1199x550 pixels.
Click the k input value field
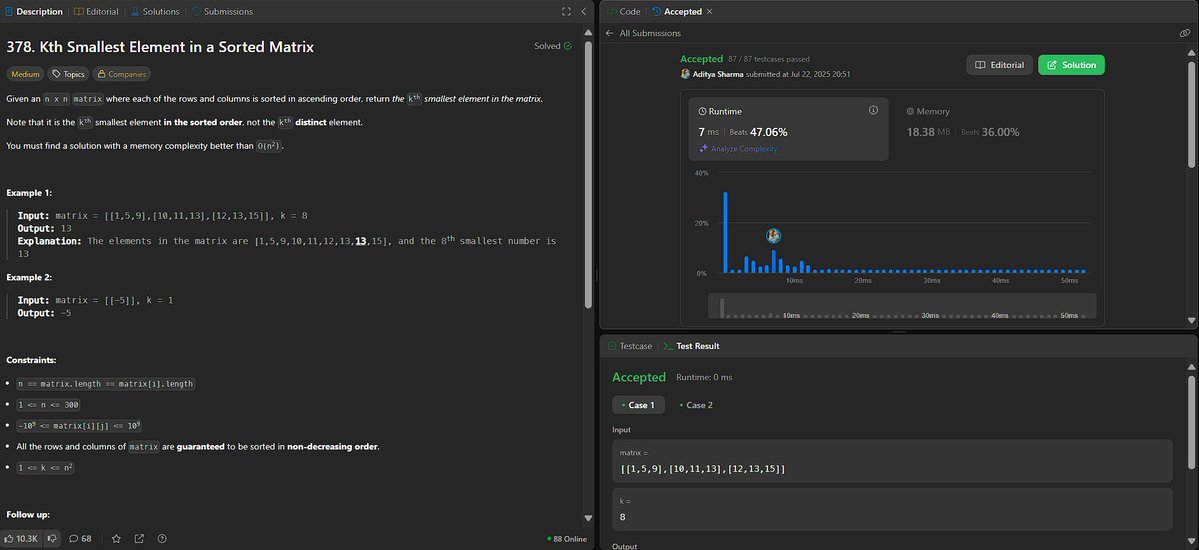click(892, 509)
